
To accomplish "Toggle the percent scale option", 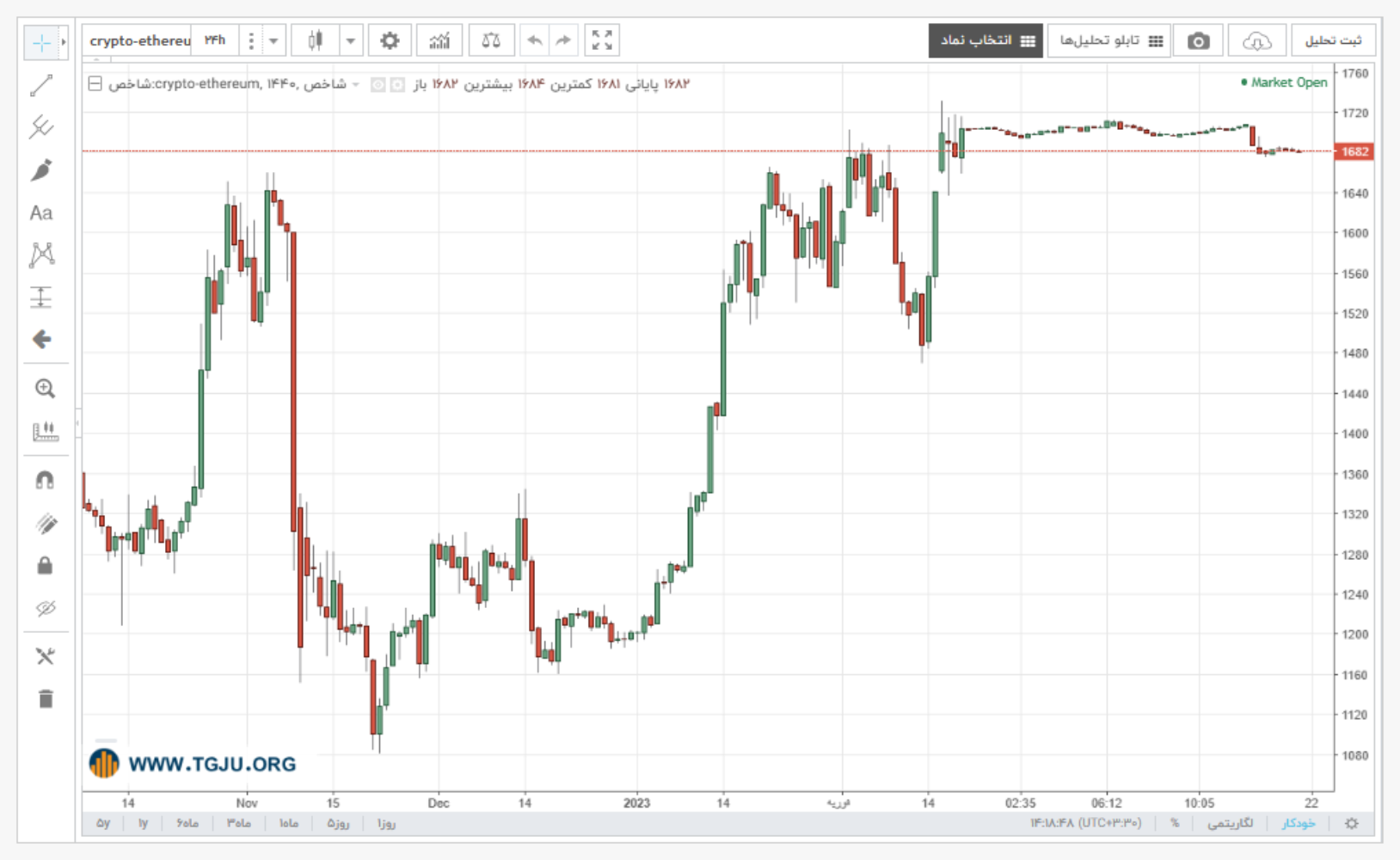I will click(1175, 823).
